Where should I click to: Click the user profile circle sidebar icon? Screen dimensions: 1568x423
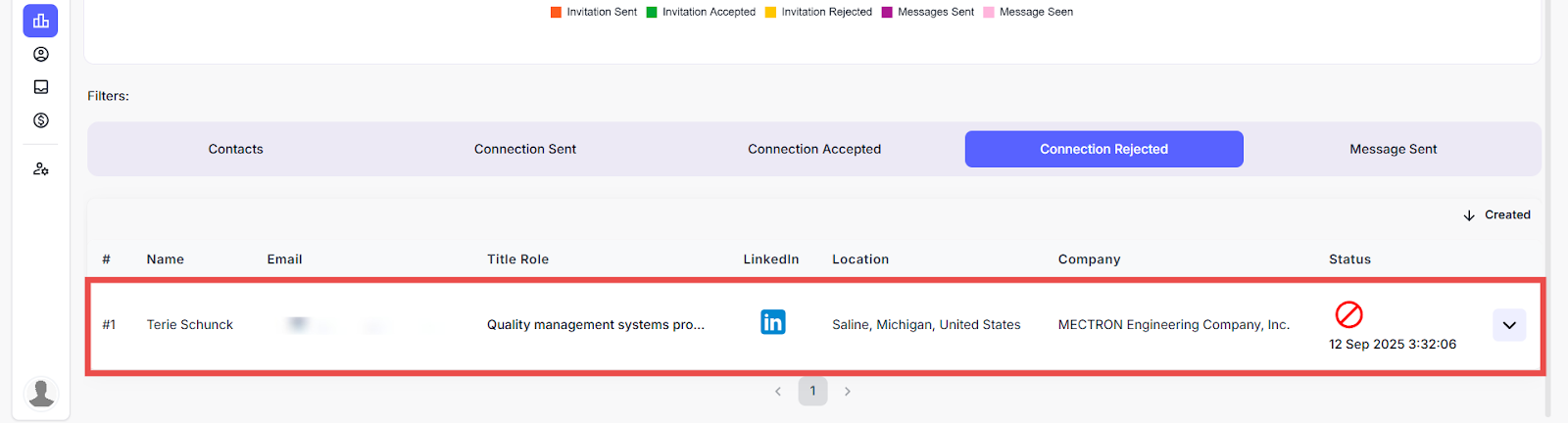[x=40, y=55]
